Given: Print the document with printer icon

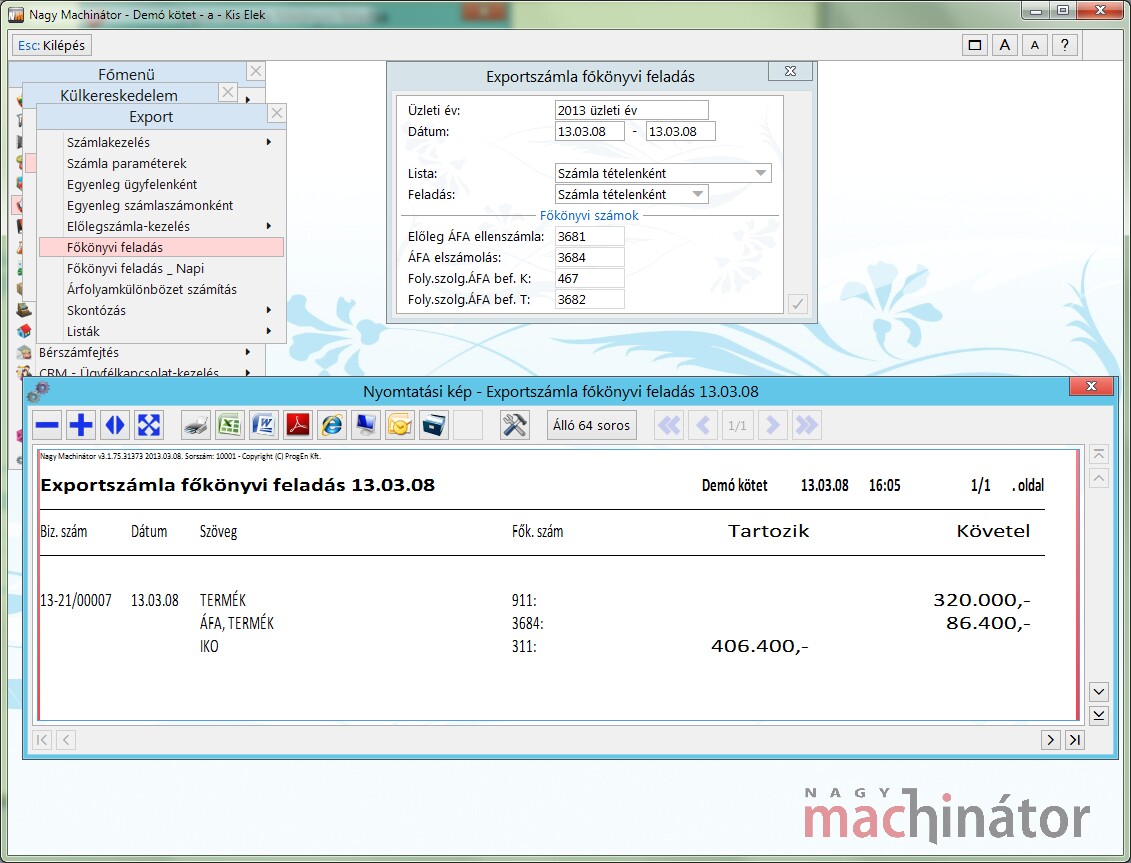Looking at the screenshot, I should pos(197,425).
